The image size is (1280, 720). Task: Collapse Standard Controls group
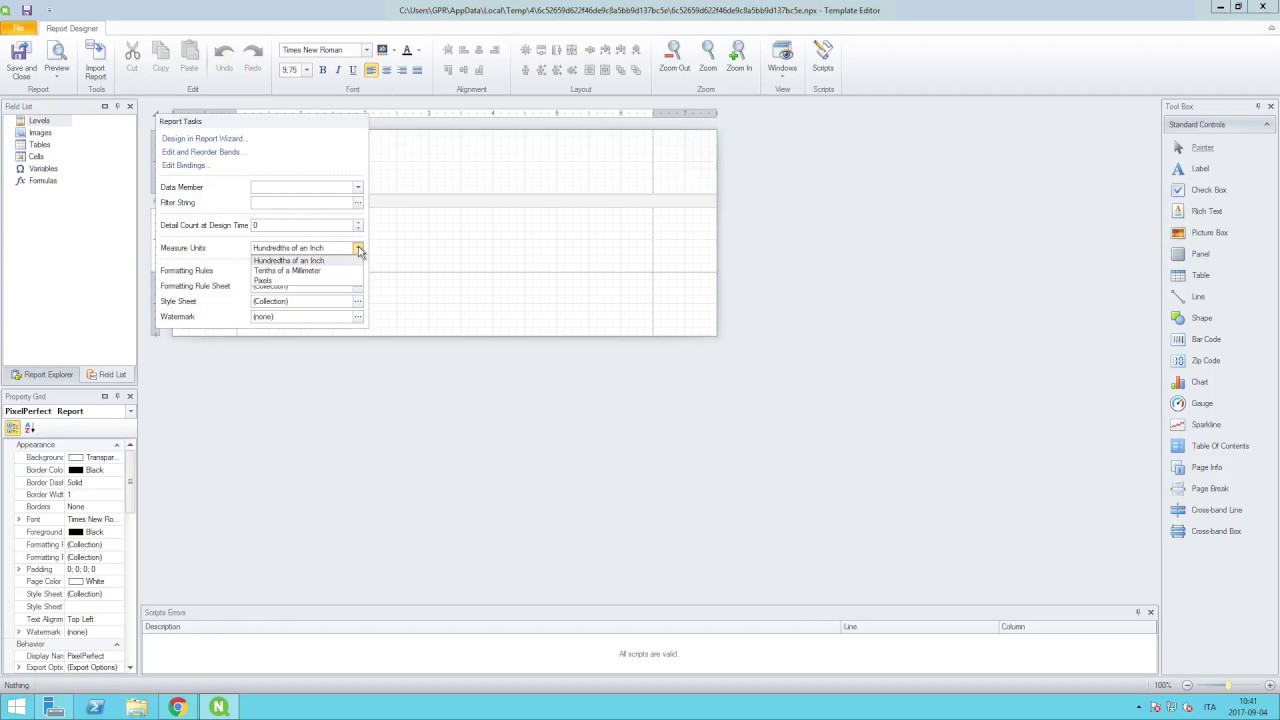(x=1266, y=125)
